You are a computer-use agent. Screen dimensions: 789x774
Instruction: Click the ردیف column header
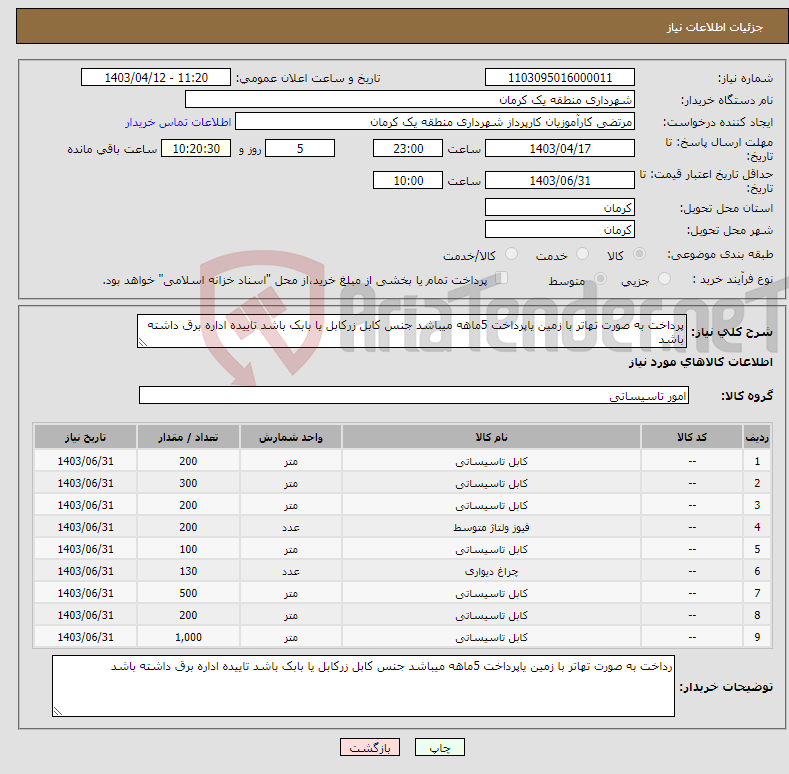757,437
